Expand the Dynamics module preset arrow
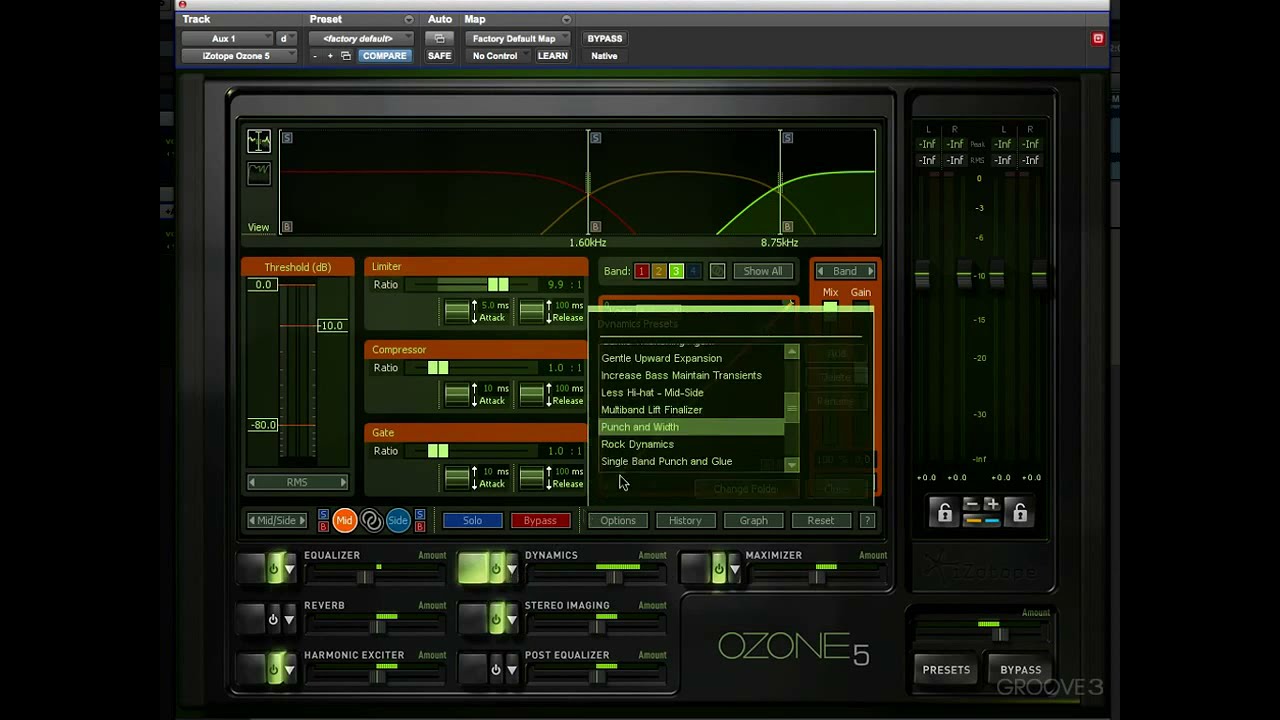 (x=511, y=569)
